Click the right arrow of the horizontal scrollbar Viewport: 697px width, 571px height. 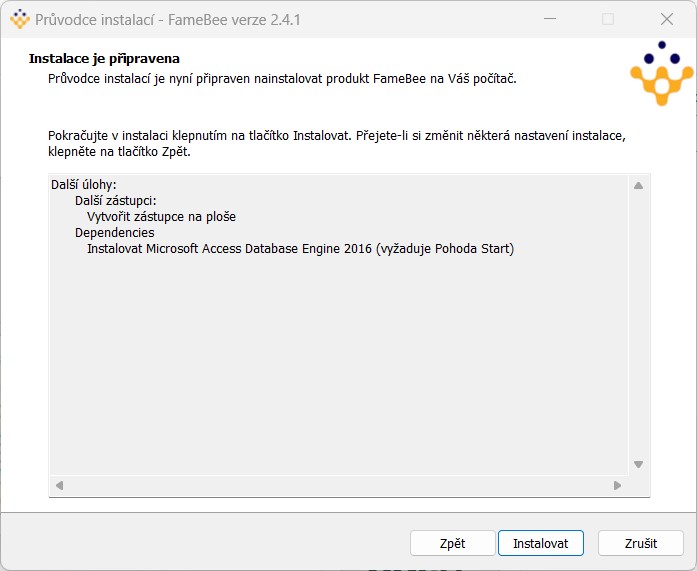click(x=617, y=485)
